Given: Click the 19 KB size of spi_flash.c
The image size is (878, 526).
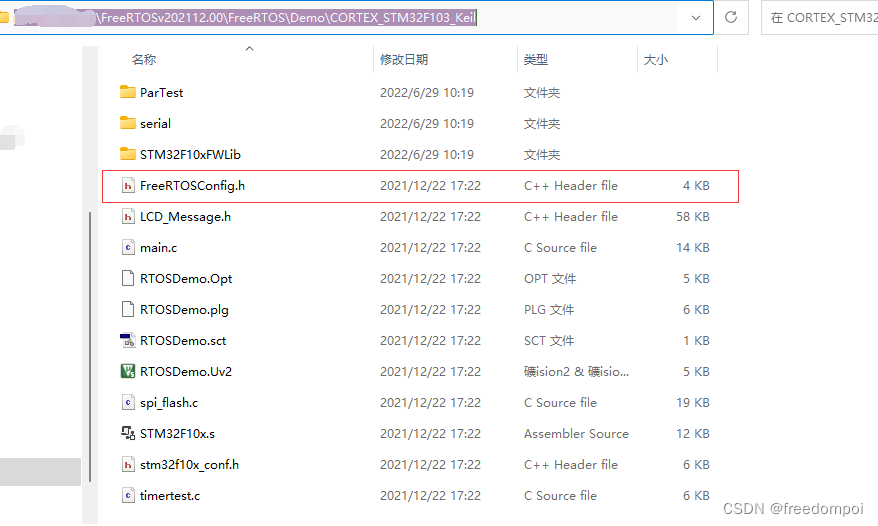Looking at the screenshot, I should [693, 402].
